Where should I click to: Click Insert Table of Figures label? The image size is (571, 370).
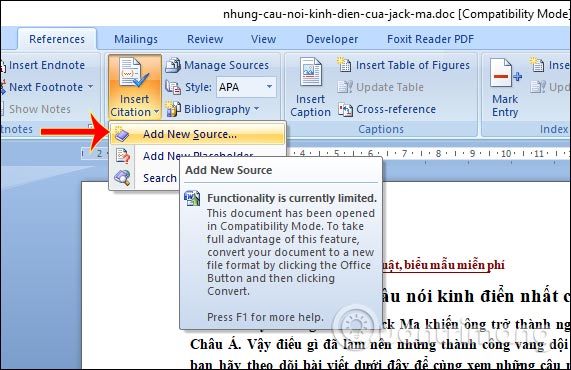pyautogui.click(x=413, y=65)
